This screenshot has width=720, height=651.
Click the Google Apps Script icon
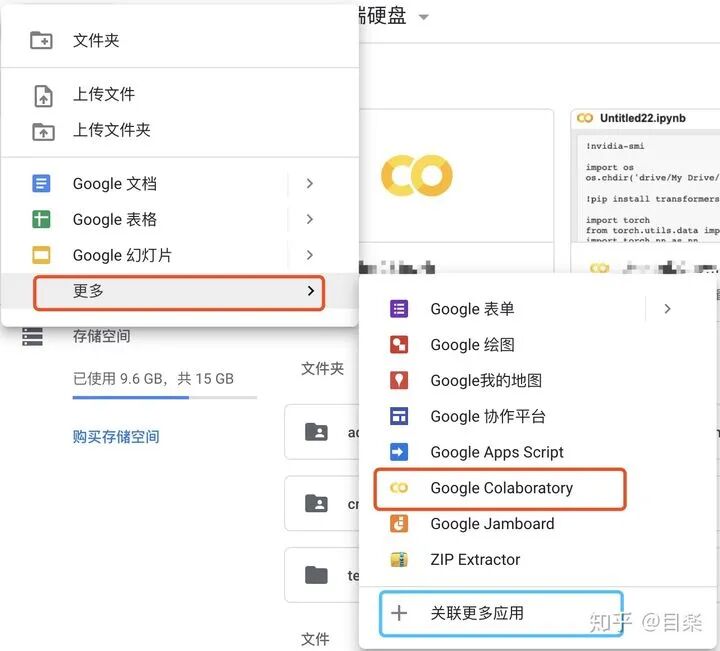pos(399,452)
